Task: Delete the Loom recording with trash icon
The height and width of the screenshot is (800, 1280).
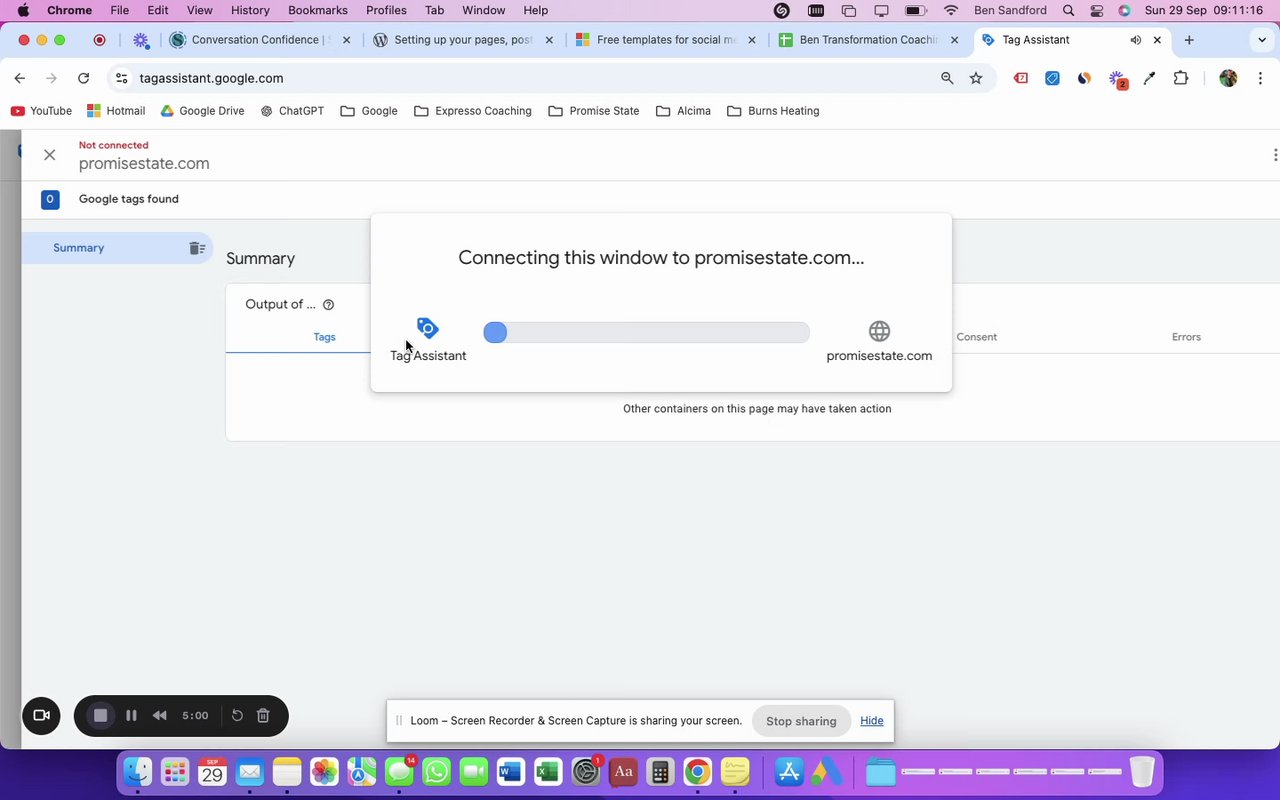Action: 263,715
